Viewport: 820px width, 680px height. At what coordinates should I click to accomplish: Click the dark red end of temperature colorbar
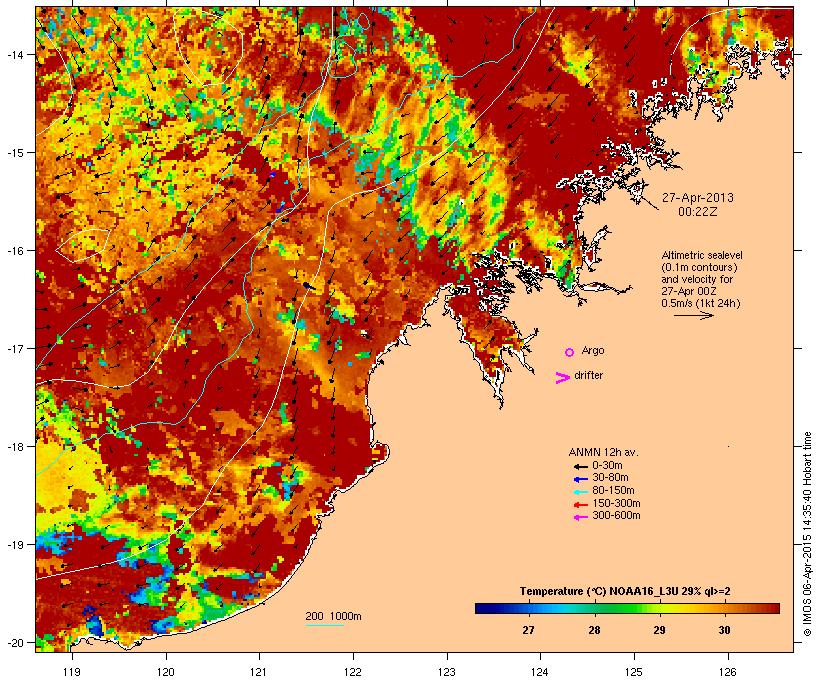coord(770,608)
